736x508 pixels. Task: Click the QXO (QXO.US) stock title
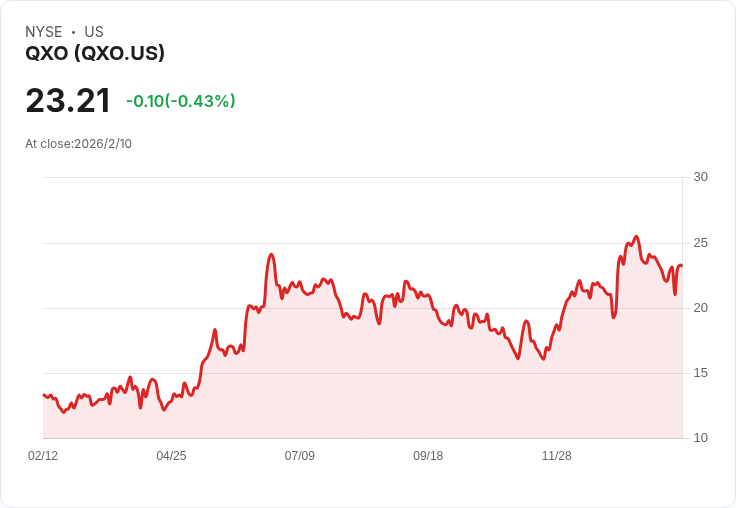[95, 54]
